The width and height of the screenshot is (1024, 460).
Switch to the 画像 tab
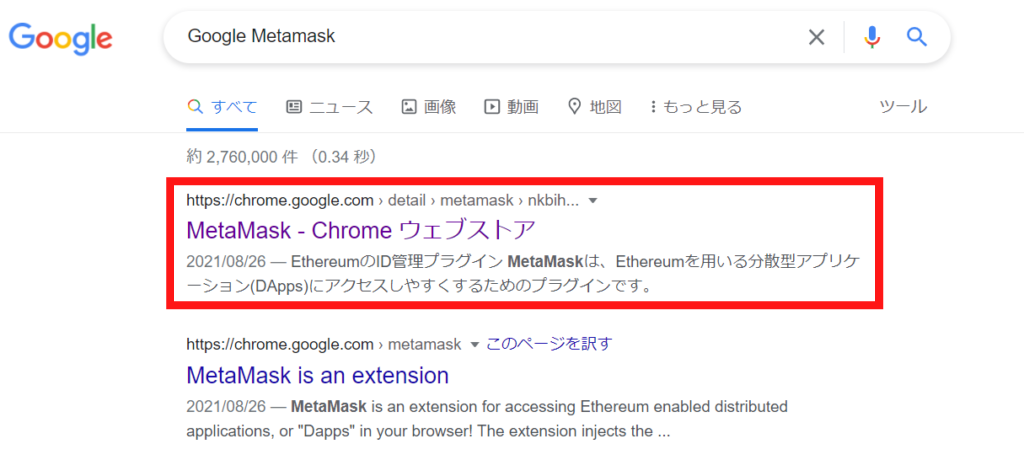click(429, 107)
